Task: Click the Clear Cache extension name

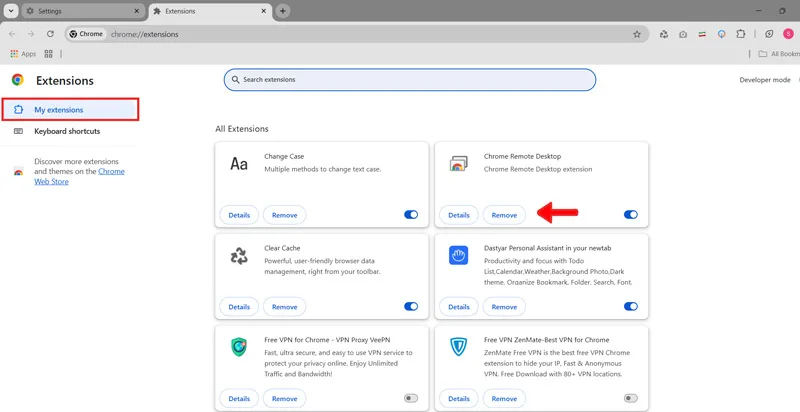Action: tap(282, 248)
